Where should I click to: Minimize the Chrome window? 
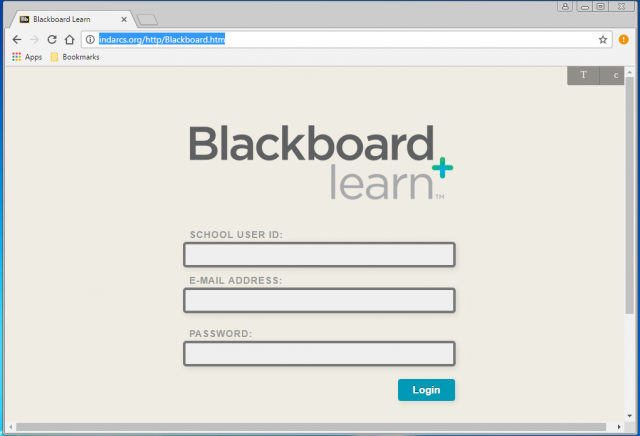pos(584,7)
